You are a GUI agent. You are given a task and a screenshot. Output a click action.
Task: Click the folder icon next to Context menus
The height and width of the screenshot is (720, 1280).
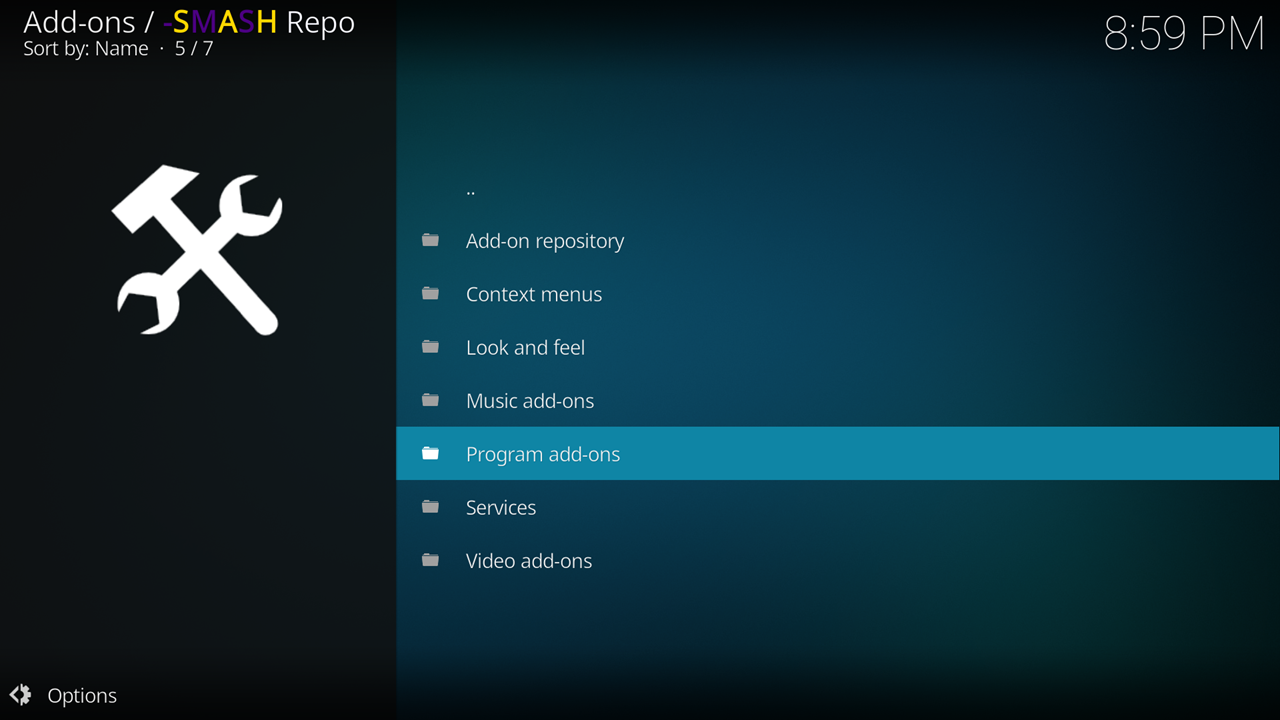pos(430,294)
